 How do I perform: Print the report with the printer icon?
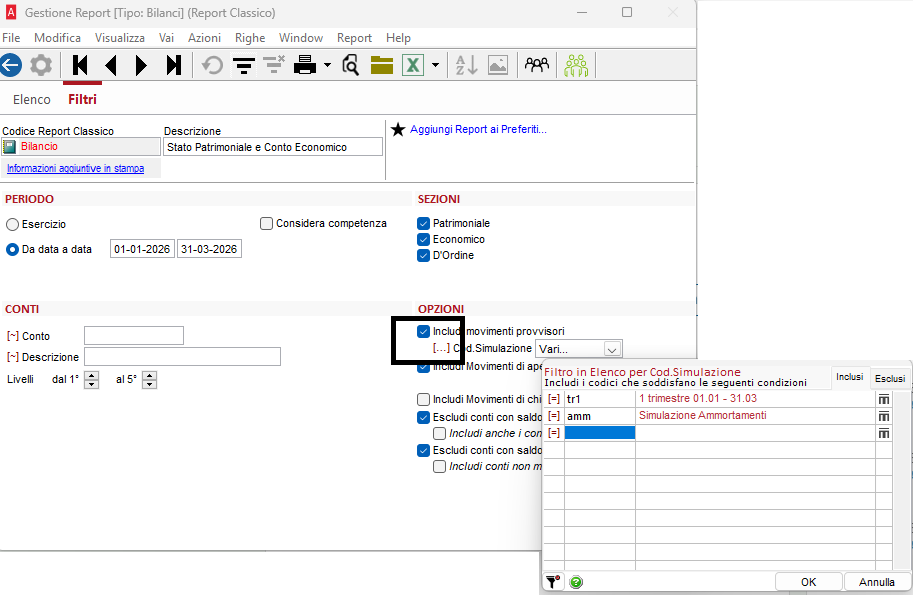pos(305,65)
